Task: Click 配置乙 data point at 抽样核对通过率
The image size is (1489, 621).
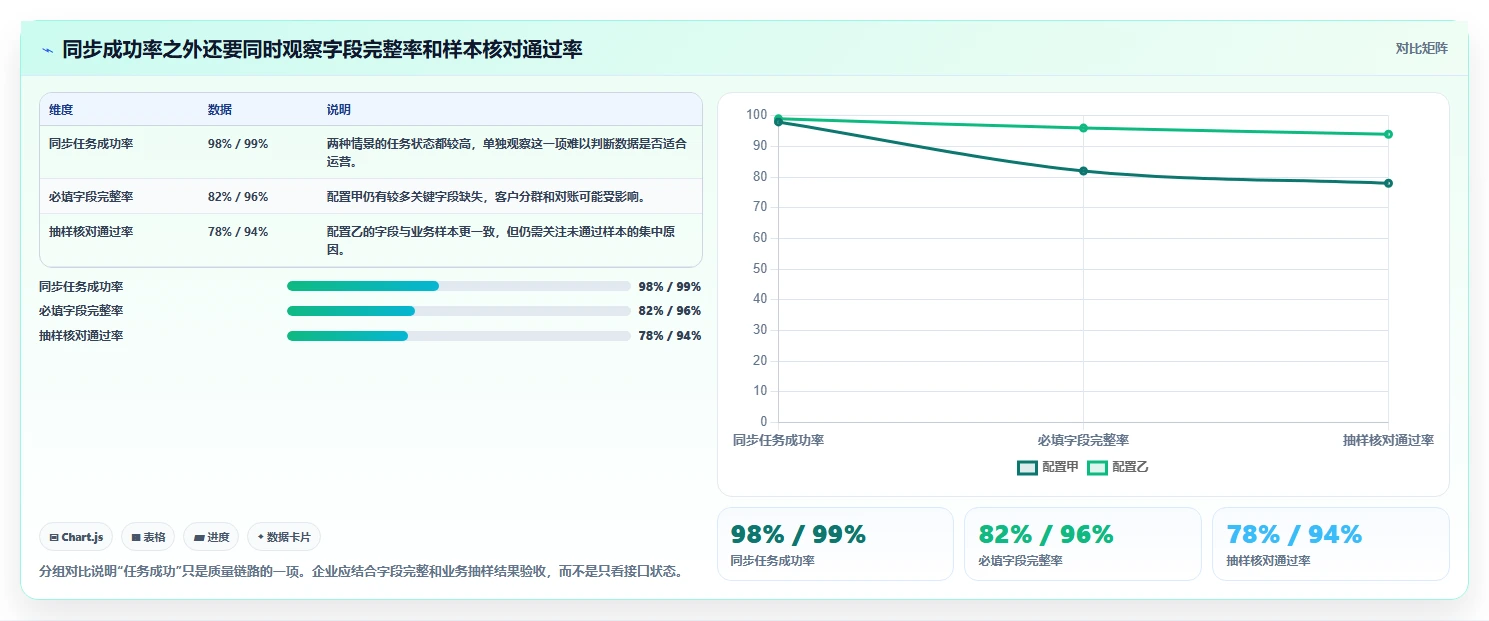Action: click(1389, 134)
